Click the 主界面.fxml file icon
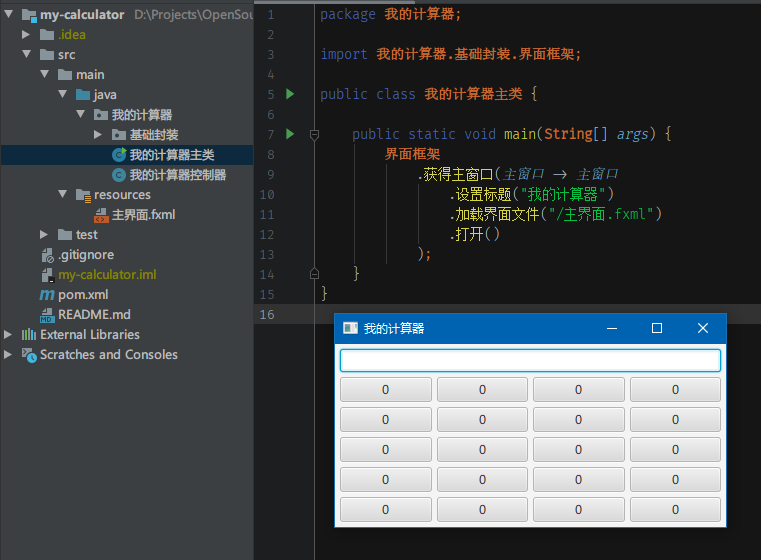Image resolution: width=761 pixels, height=560 pixels. click(x=101, y=215)
